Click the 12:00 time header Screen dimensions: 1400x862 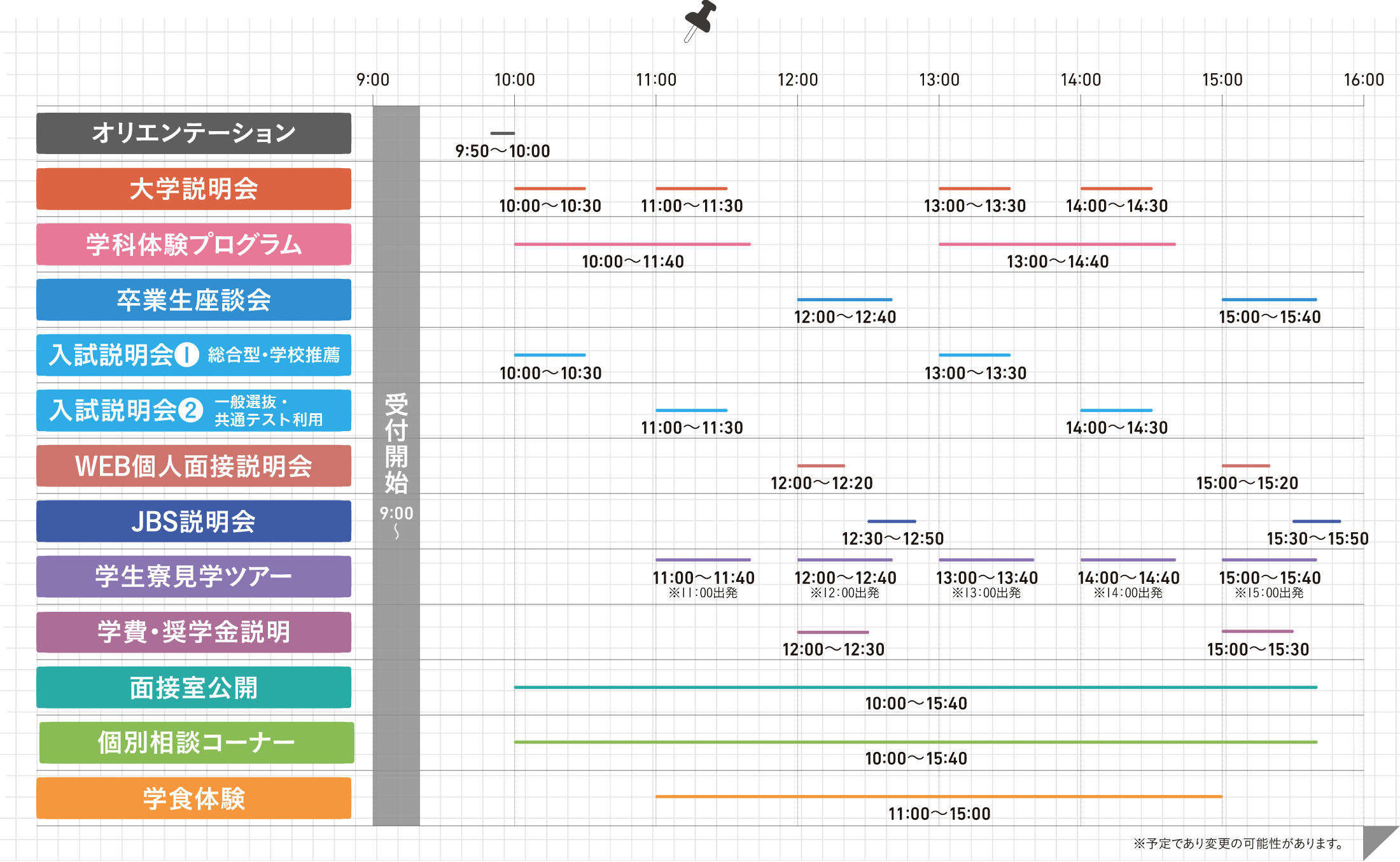(x=797, y=80)
